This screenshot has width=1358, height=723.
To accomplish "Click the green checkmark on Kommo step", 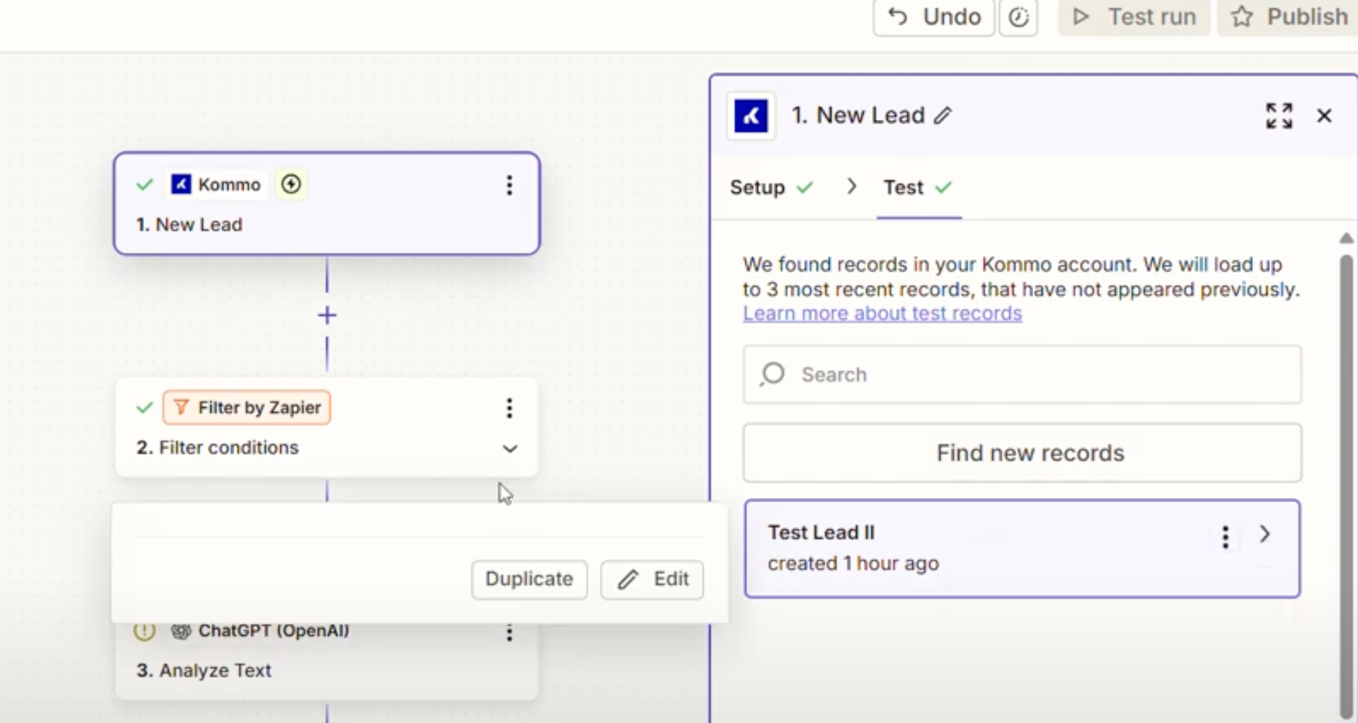I will (145, 185).
